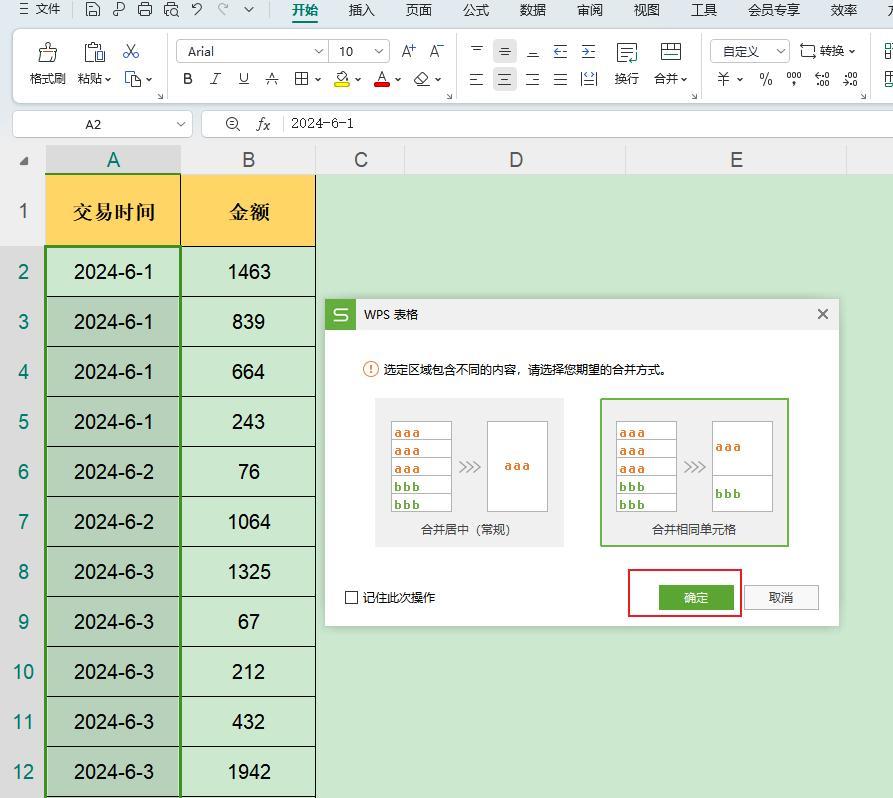Select column B header
893x798 pixels.
pos(248,159)
